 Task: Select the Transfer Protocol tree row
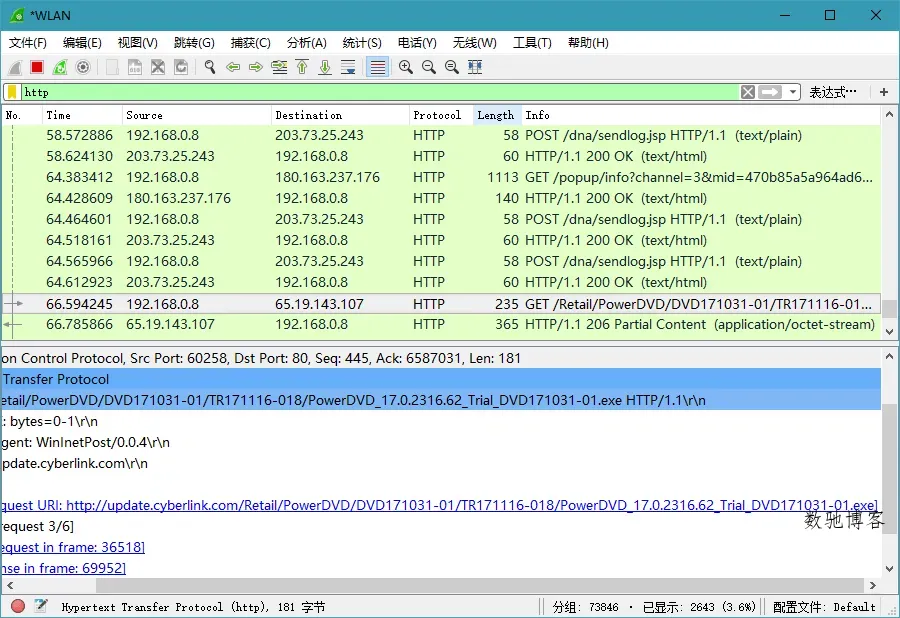pyautogui.click(x=441, y=379)
